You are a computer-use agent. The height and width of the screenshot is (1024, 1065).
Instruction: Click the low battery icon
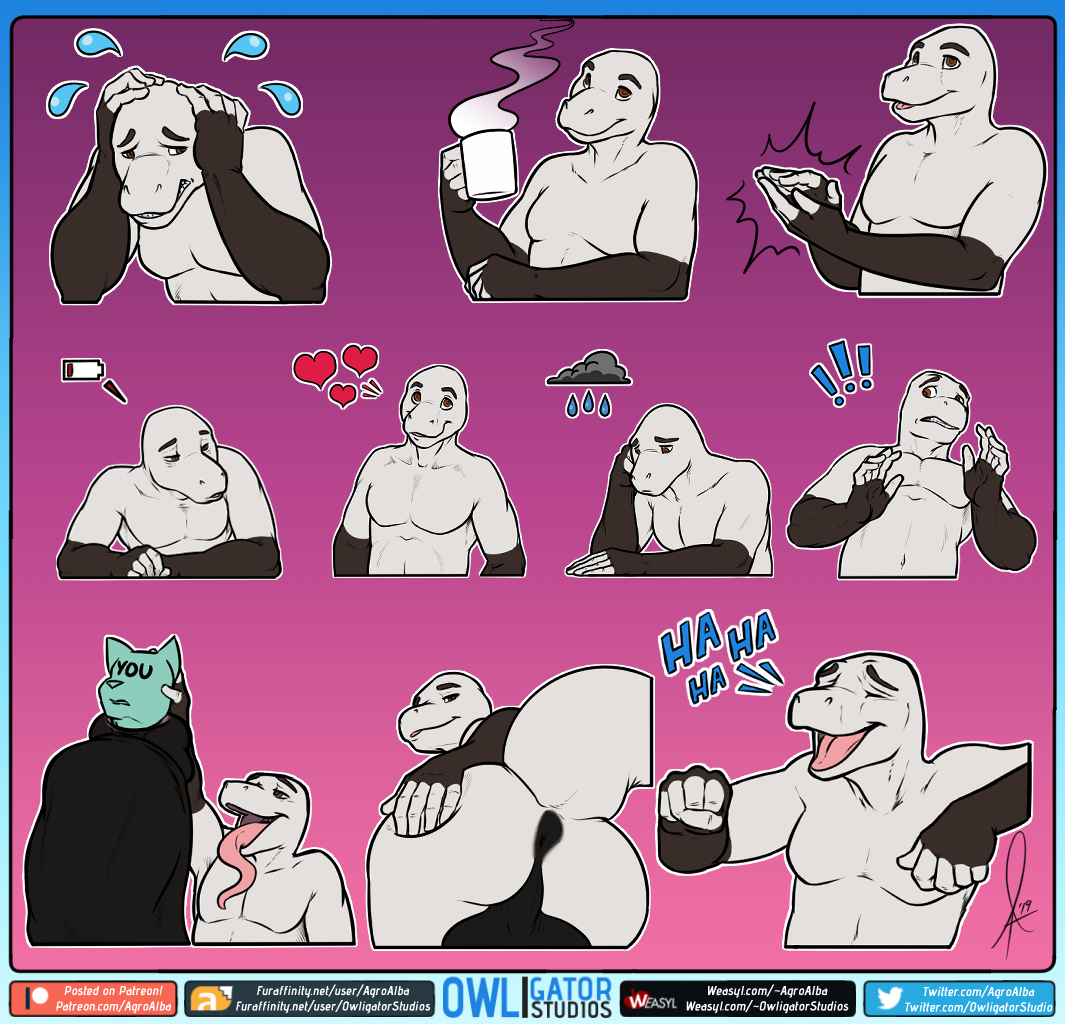[84, 370]
